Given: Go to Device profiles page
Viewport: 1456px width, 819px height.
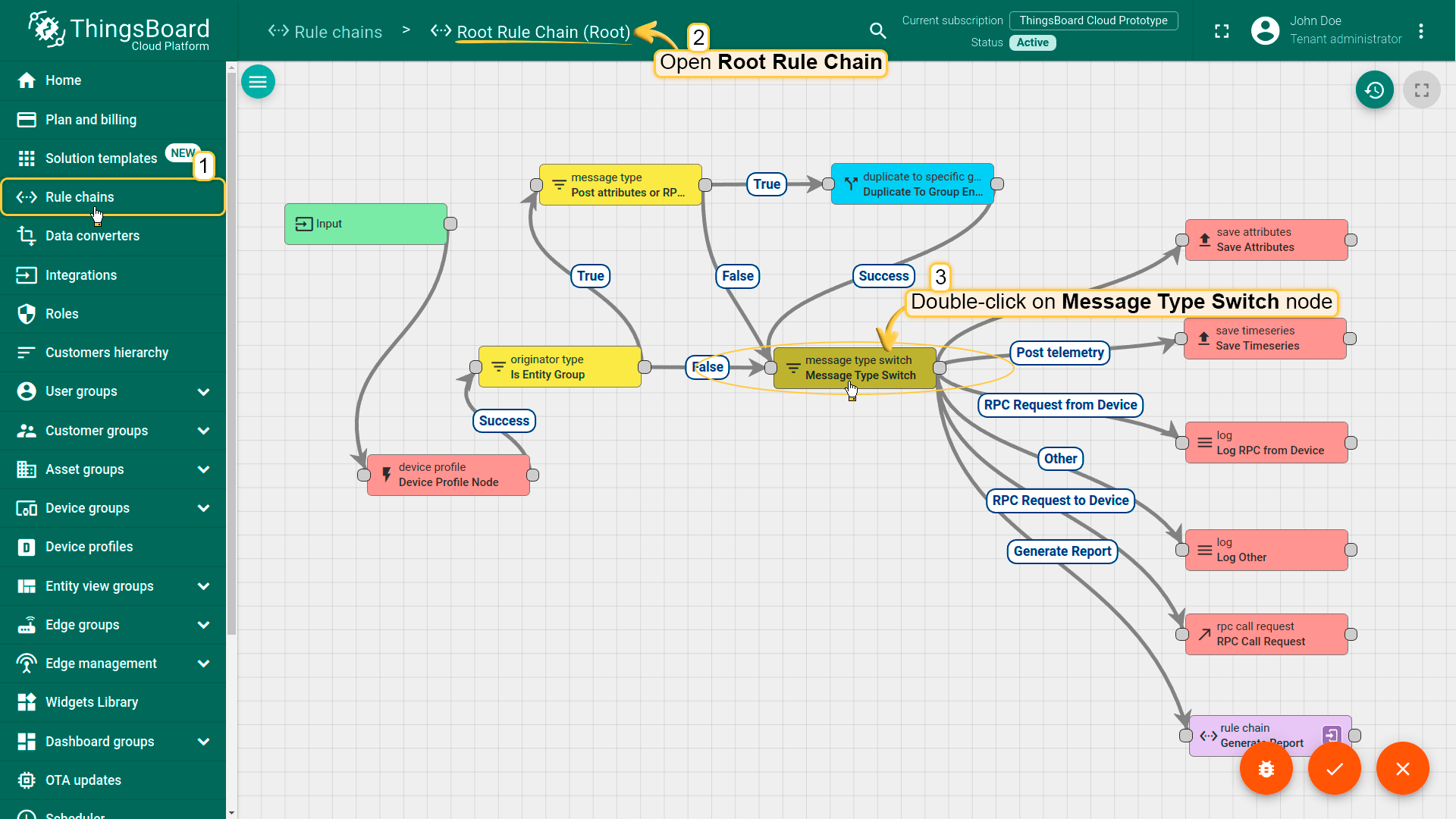Looking at the screenshot, I should click(89, 547).
